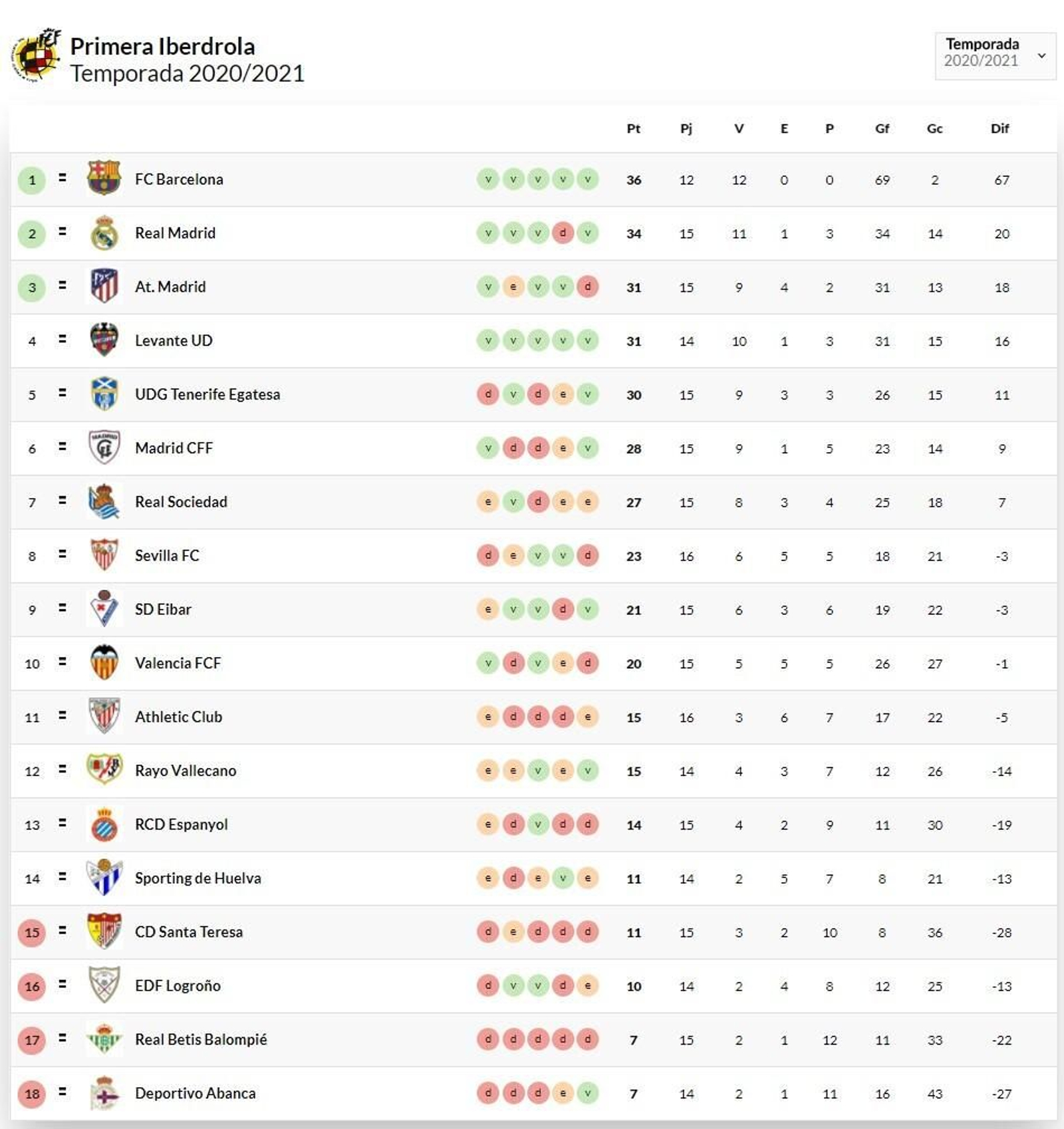The height and width of the screenshot is (1129, 1064).
Task: Open the UDG Tenerife Egatesa team link
Action: pyautogui.click(x=207, y=394)
